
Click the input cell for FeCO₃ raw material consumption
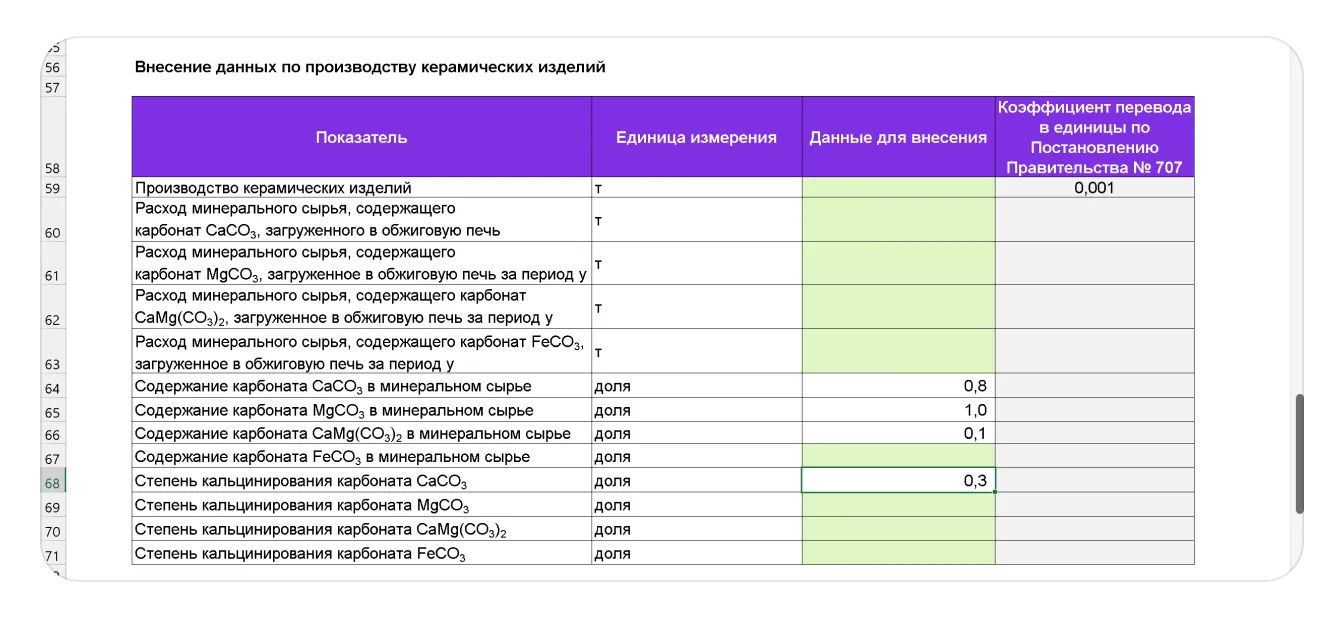898,352
